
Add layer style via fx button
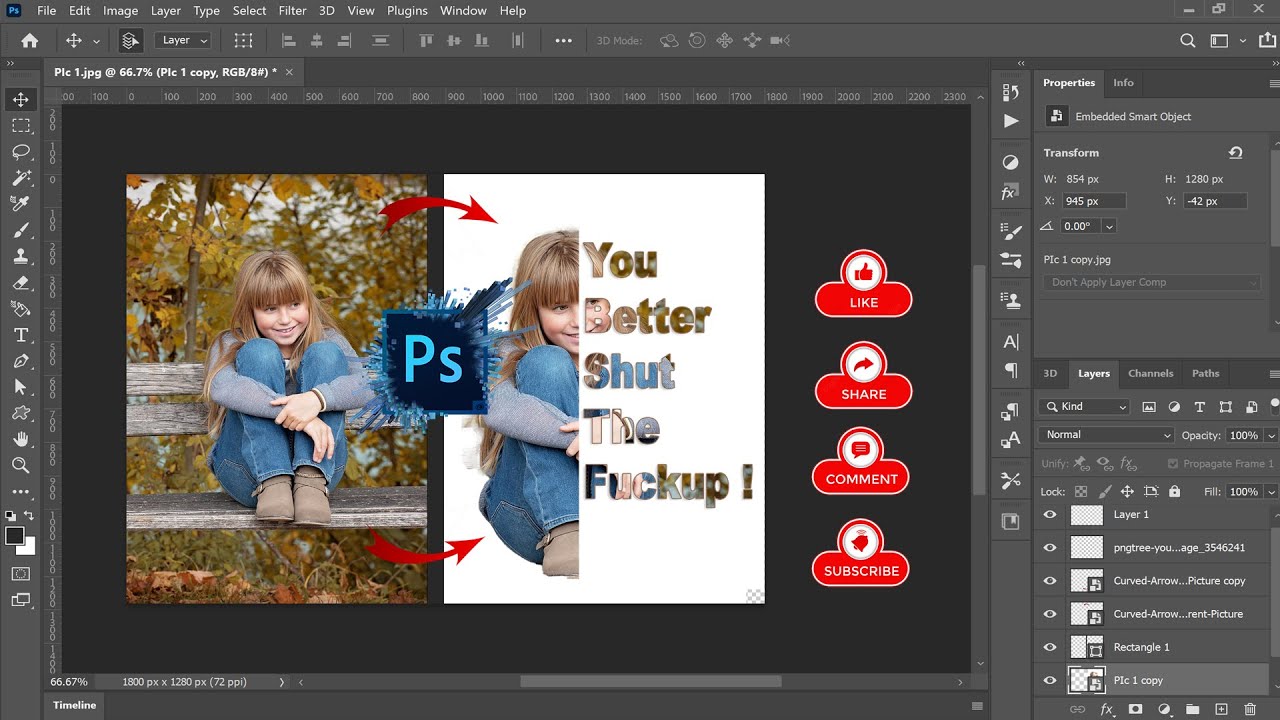click(x=1107, y=709)
